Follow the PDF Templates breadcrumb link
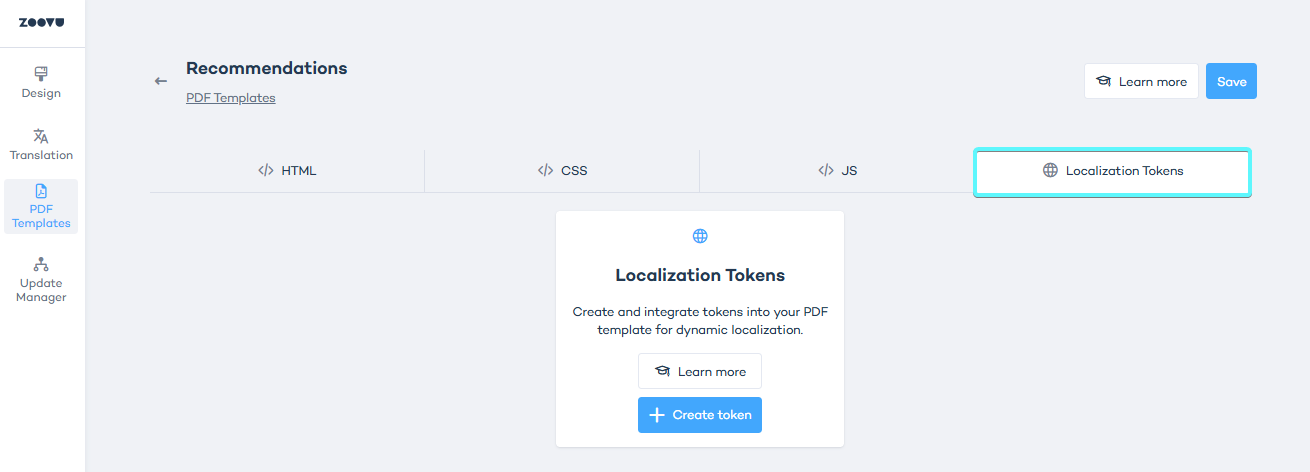This screenshot has height=472, width=1310. coord(230,98)
